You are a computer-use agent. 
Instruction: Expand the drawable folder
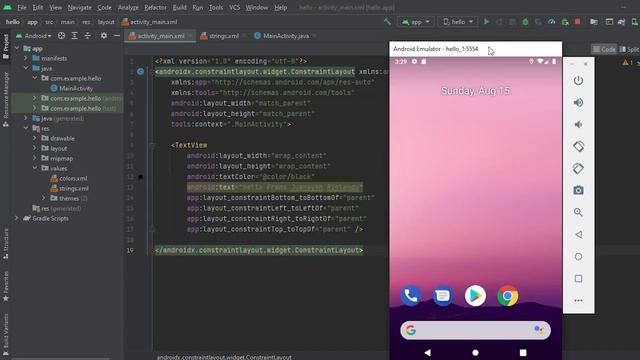pyautogui.click(x=35, y=138)
